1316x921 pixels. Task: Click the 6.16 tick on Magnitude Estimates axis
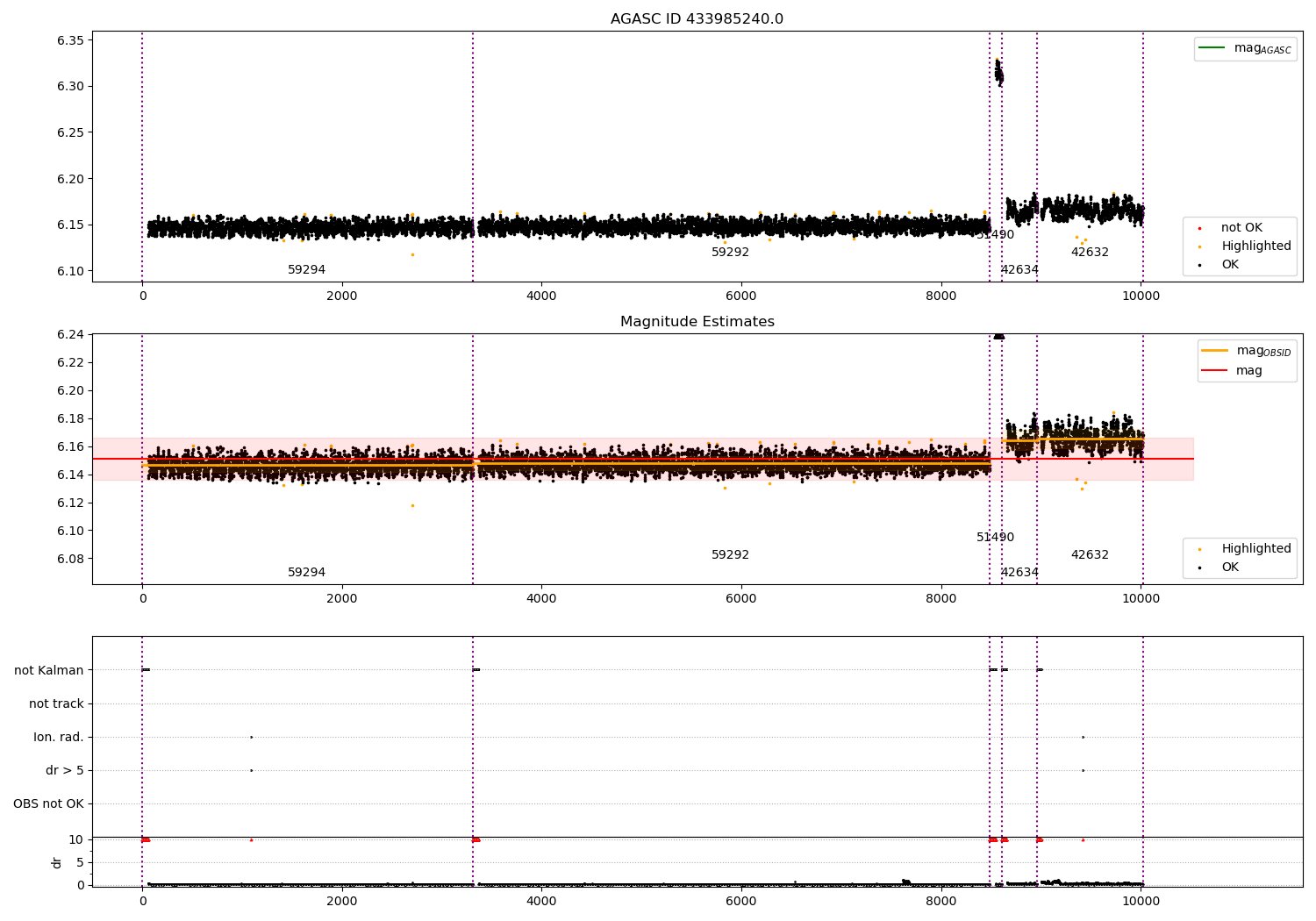(71, 447)
